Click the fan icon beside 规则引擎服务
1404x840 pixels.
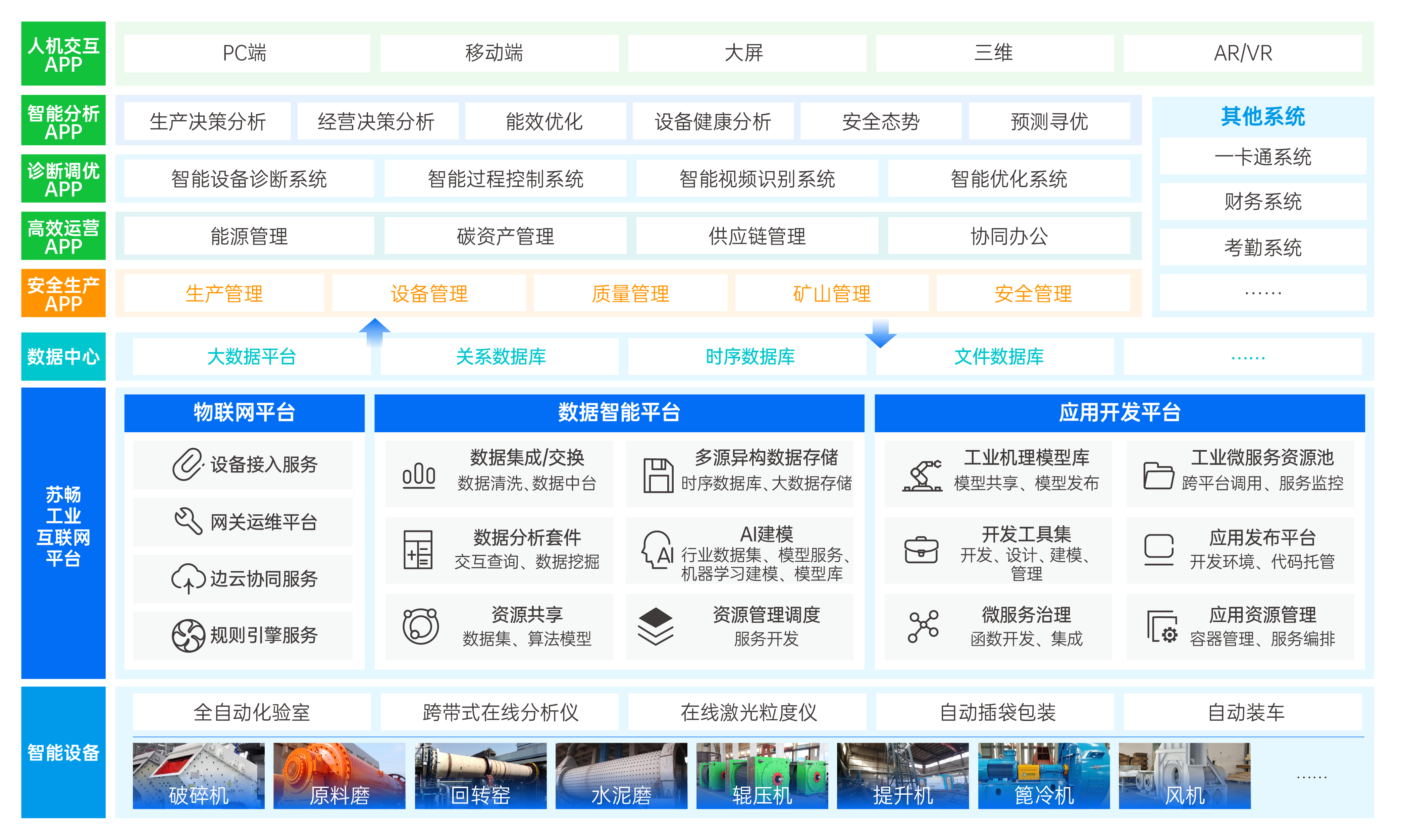(x=189, y=635)
